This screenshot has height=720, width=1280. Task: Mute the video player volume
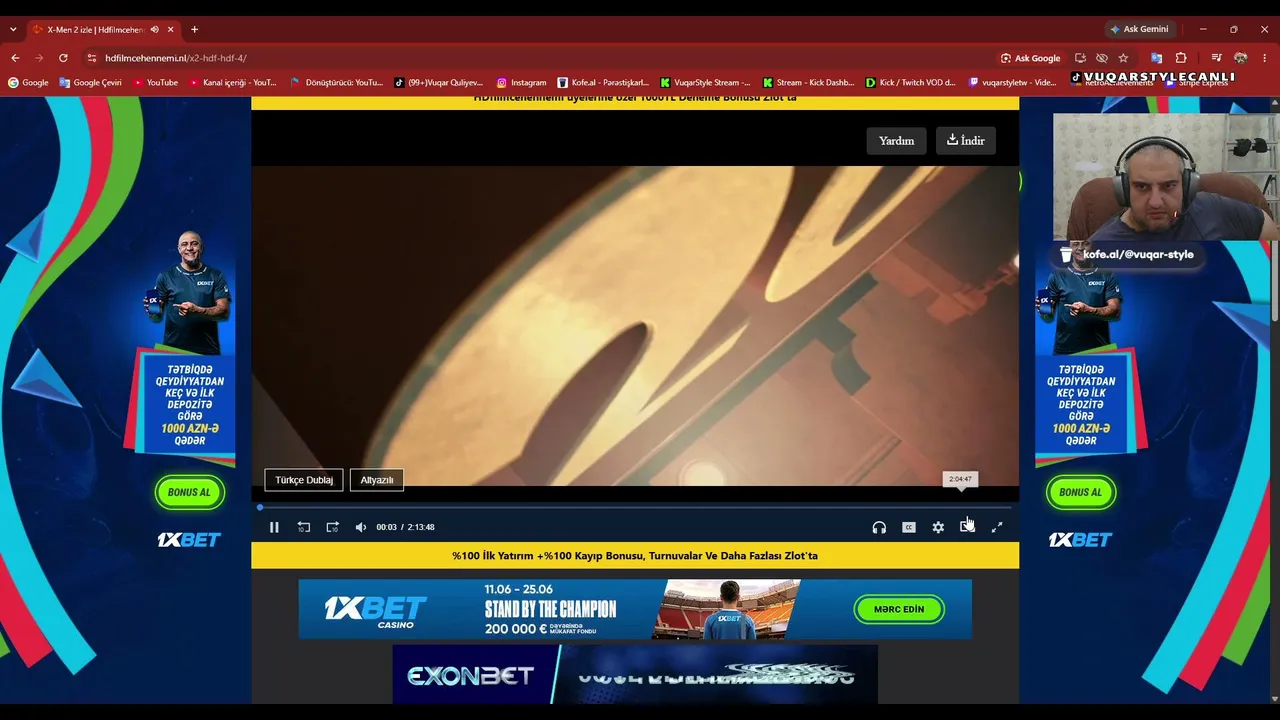tap(361, 527)
